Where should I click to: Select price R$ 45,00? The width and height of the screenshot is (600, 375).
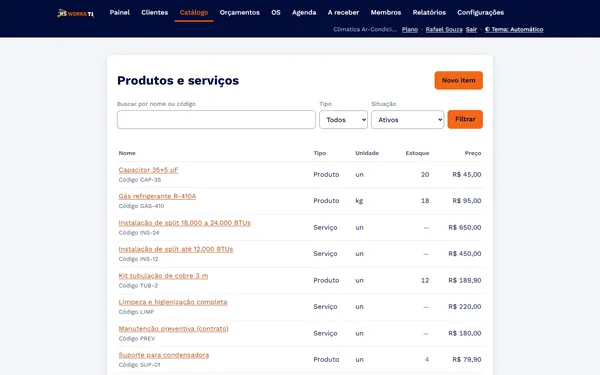point(467,174)
